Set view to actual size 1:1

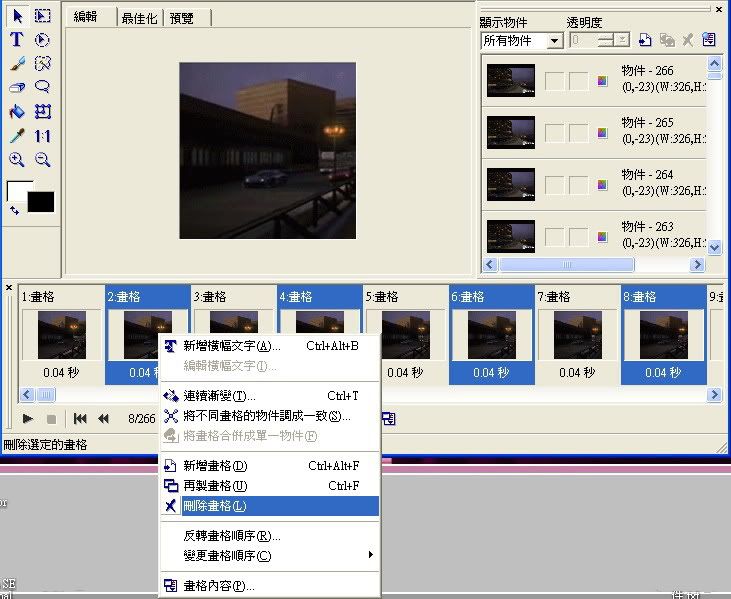pyautogui.click(x=42, y=136)
